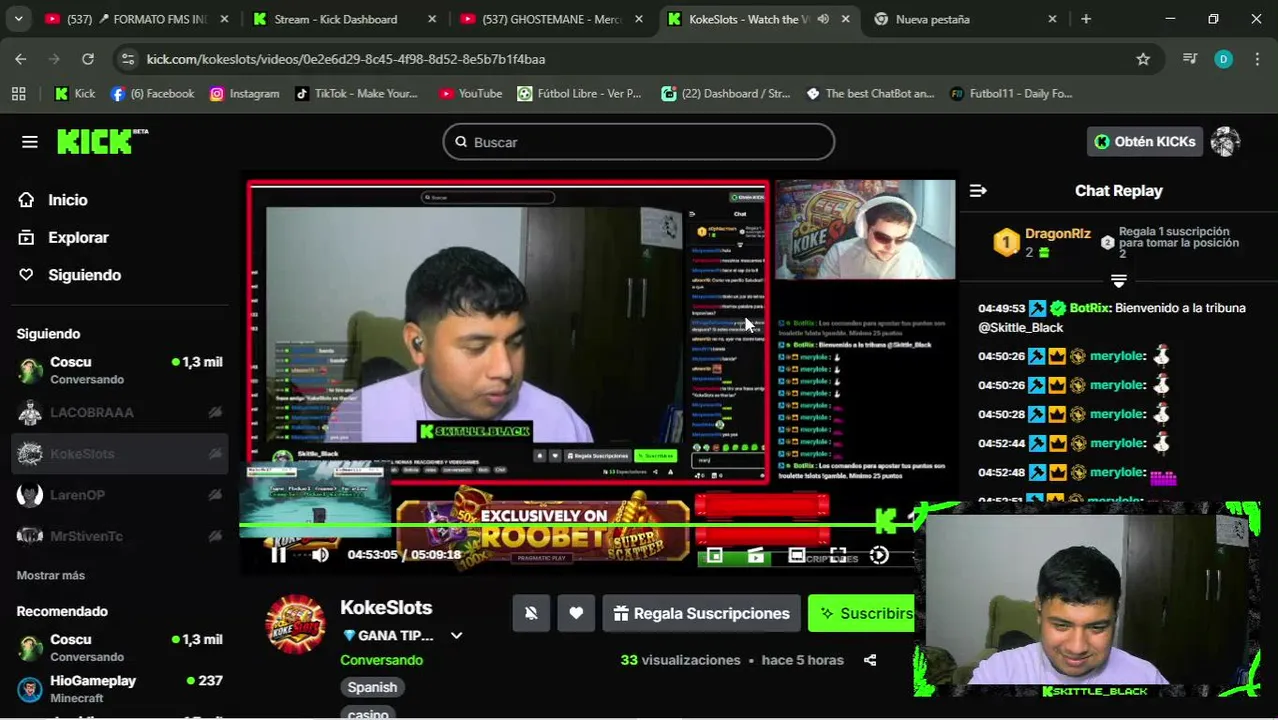Open KokeSlots channel avatar
The width and height of the screenshot is (1278, 720).
point(295,624)
